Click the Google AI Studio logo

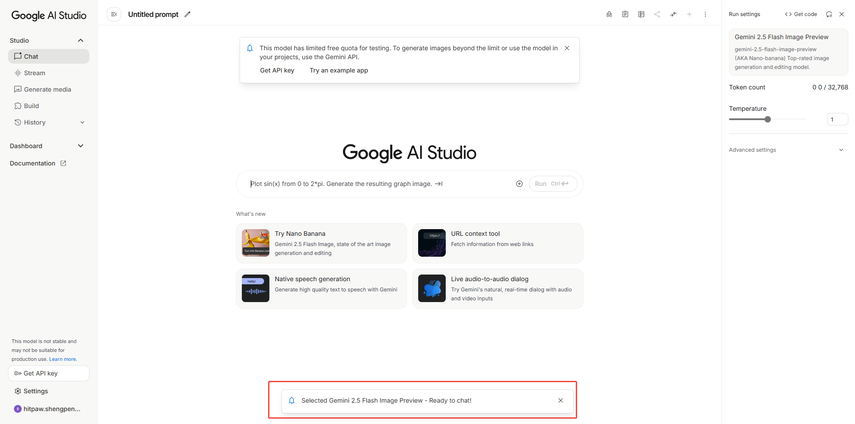point(49,16)
